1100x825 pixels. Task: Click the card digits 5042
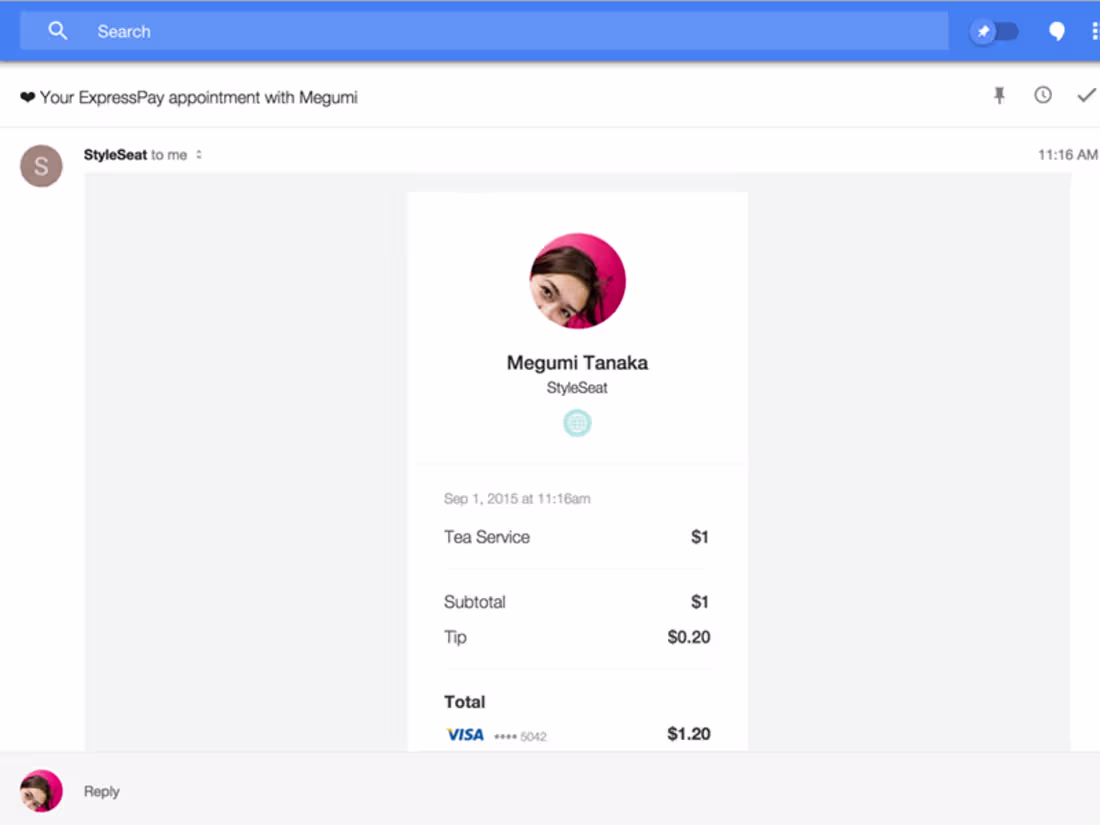[533, 737]
